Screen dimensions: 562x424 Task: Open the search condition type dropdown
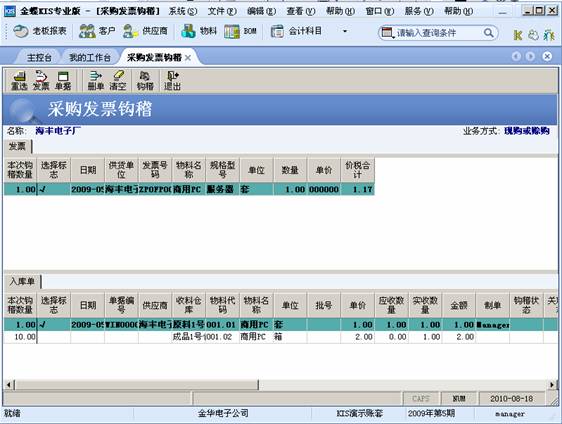(388, 33)
